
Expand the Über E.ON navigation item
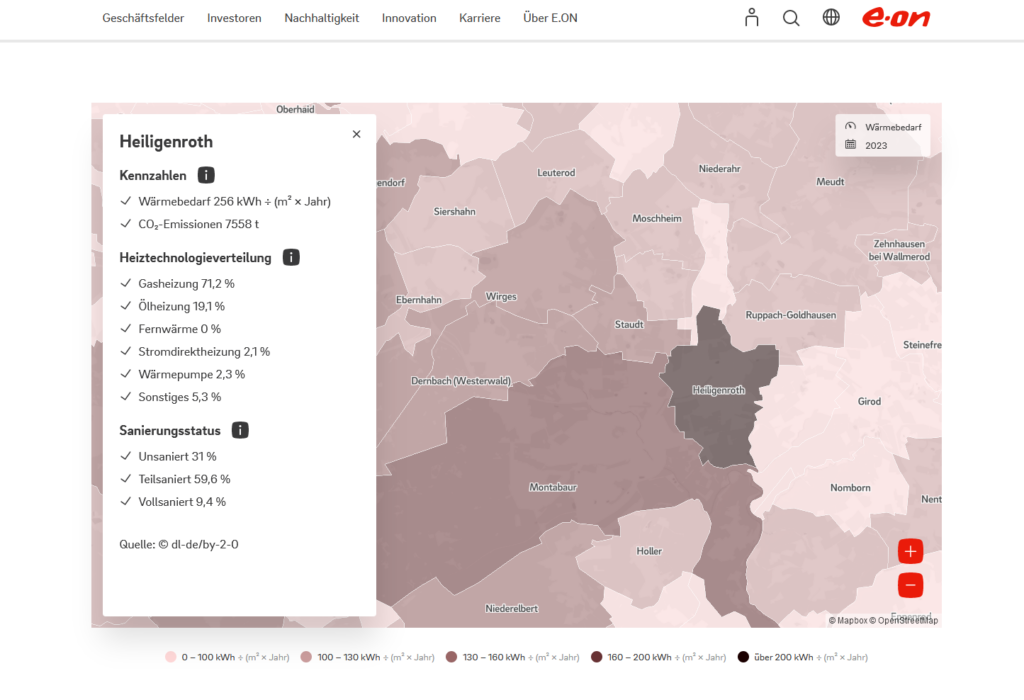coord(550,18)
